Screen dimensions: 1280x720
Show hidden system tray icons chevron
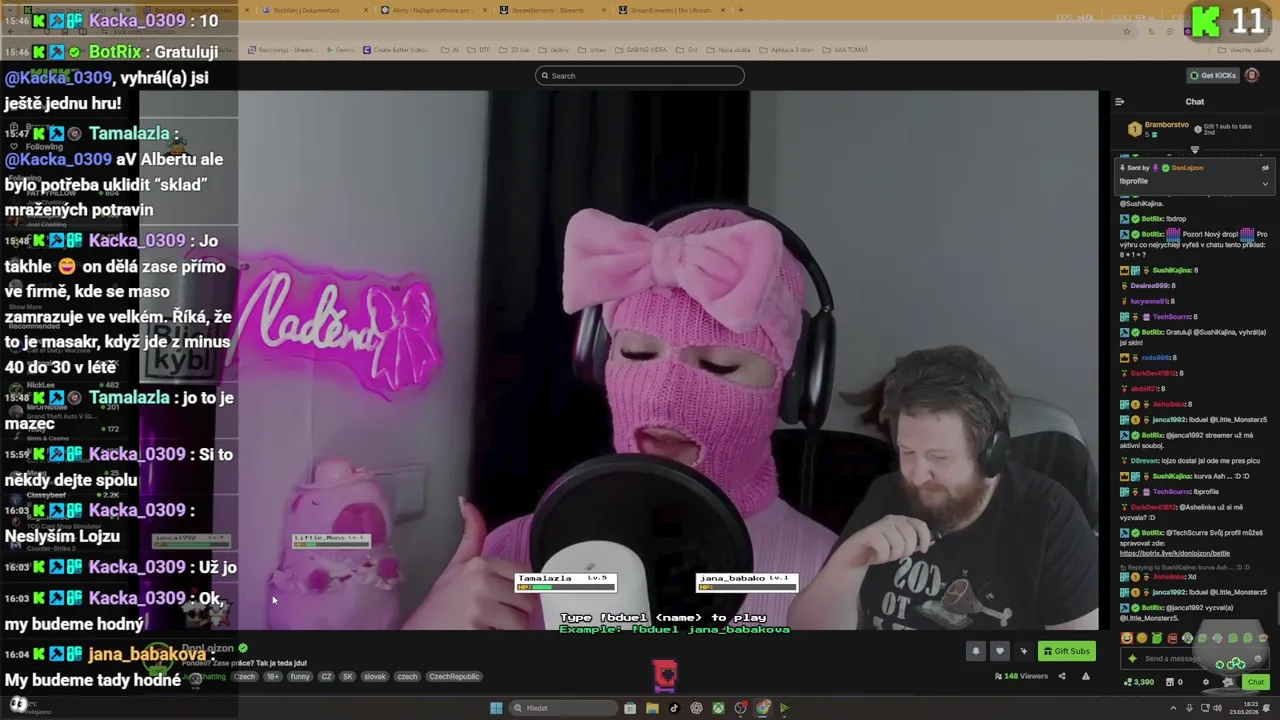click(1173, 708)
